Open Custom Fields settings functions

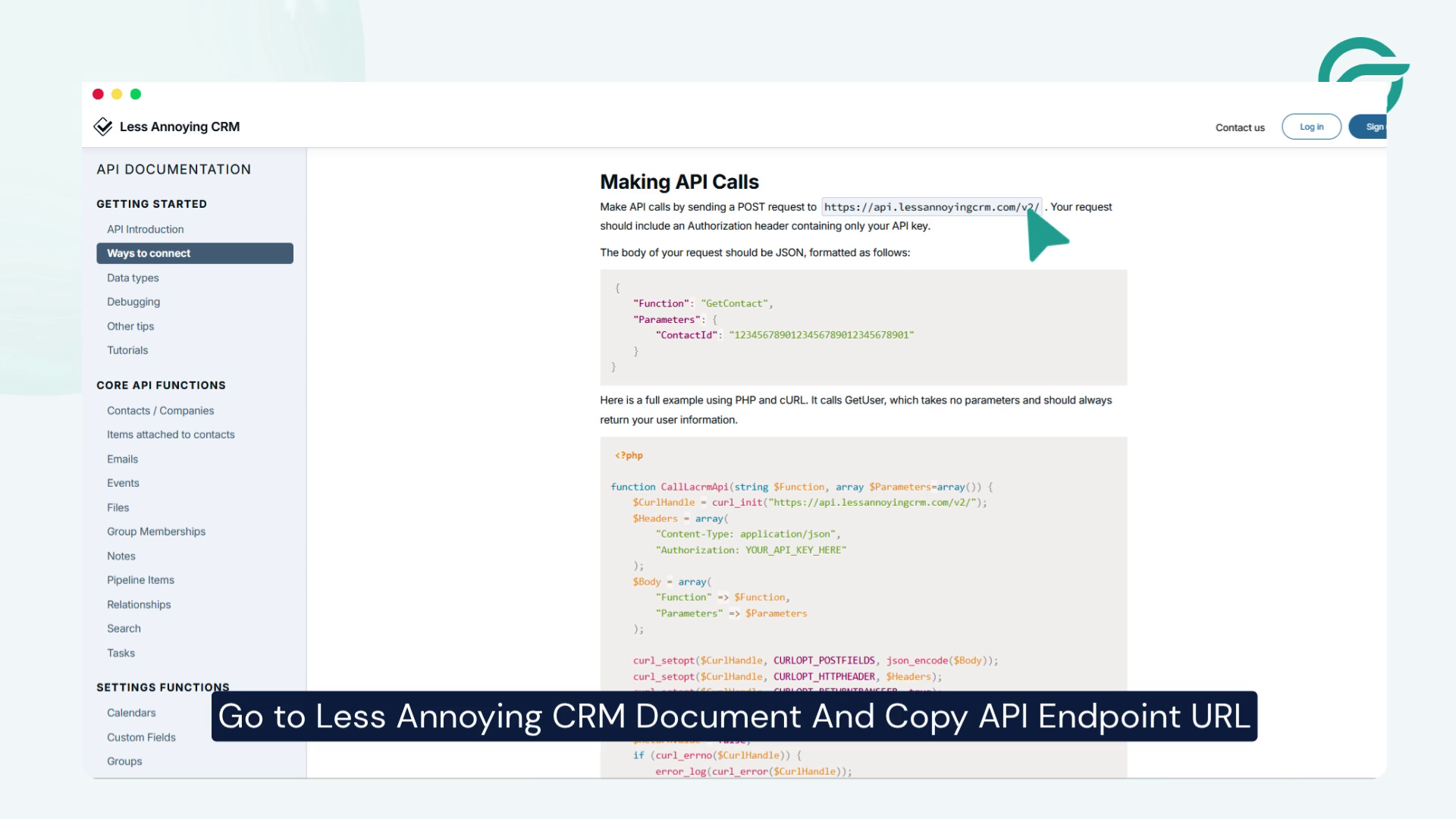[141, 737]
